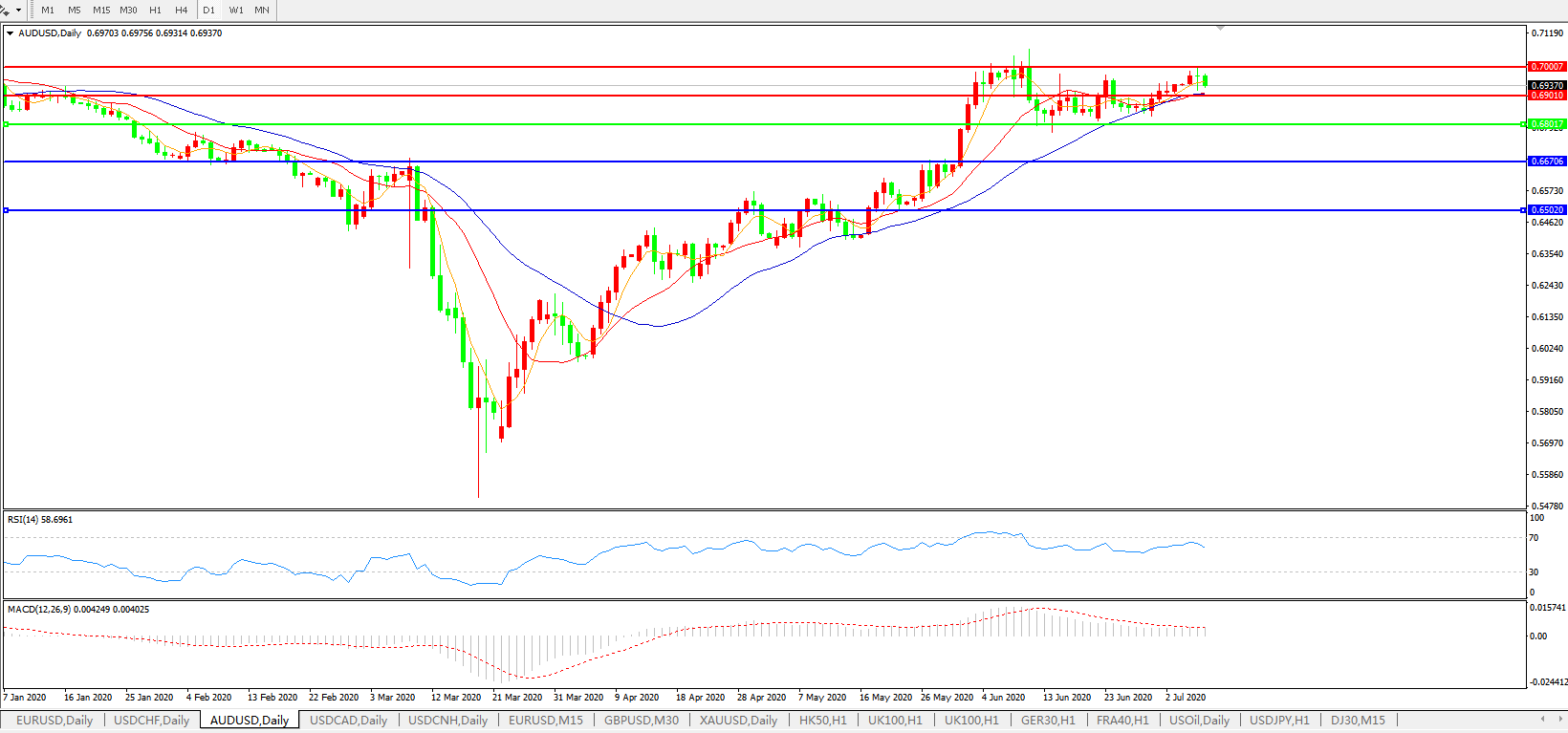Open the XAUUSD,Daily chart tab
Viewport: 1568px width, 733px height.
pos(738,721)
